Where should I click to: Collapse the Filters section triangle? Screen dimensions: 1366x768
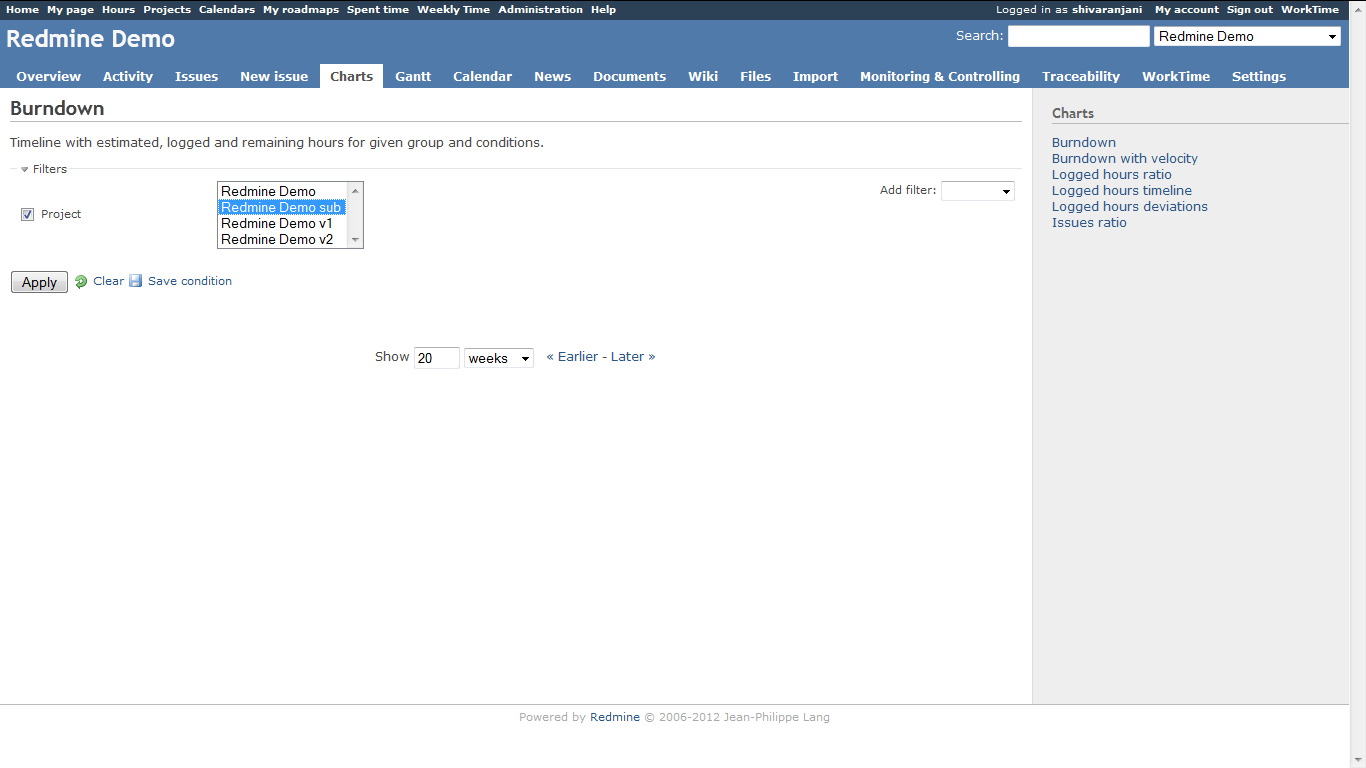25,170
